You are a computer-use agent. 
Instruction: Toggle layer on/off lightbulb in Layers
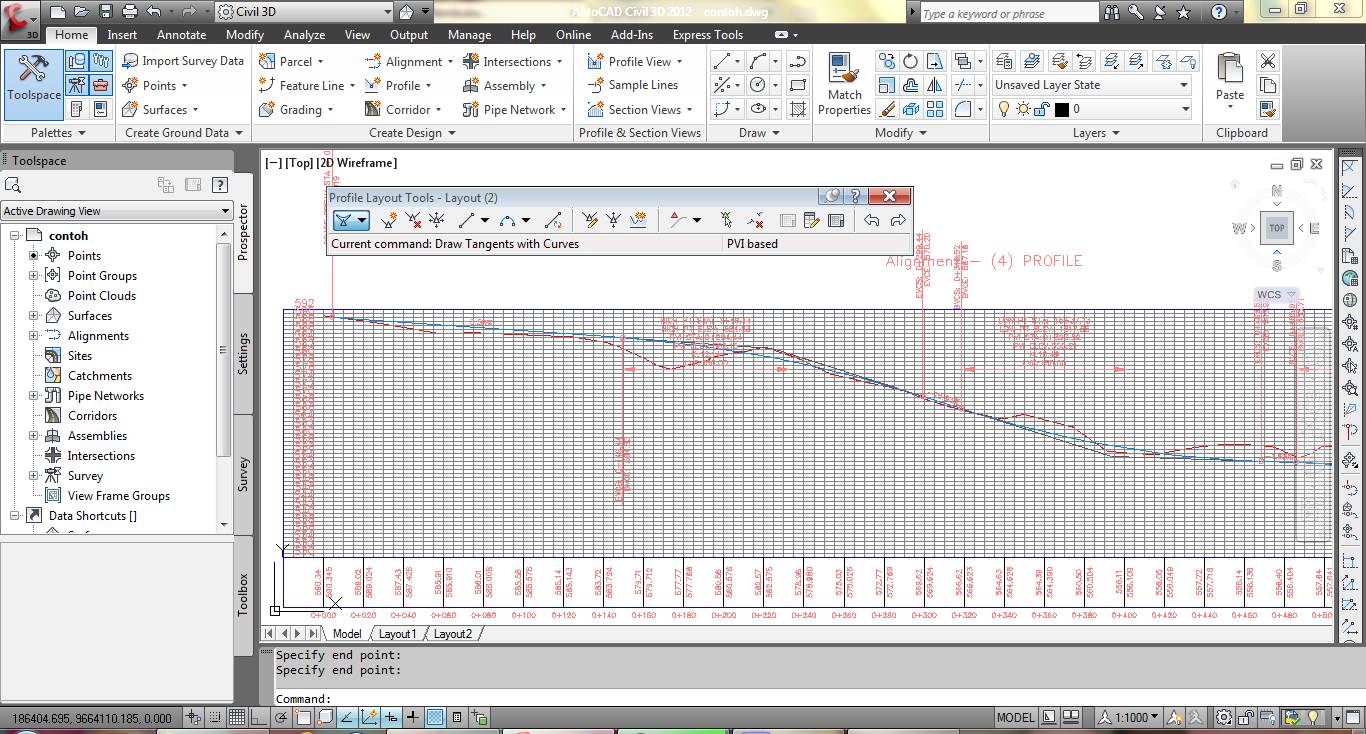1004,109
